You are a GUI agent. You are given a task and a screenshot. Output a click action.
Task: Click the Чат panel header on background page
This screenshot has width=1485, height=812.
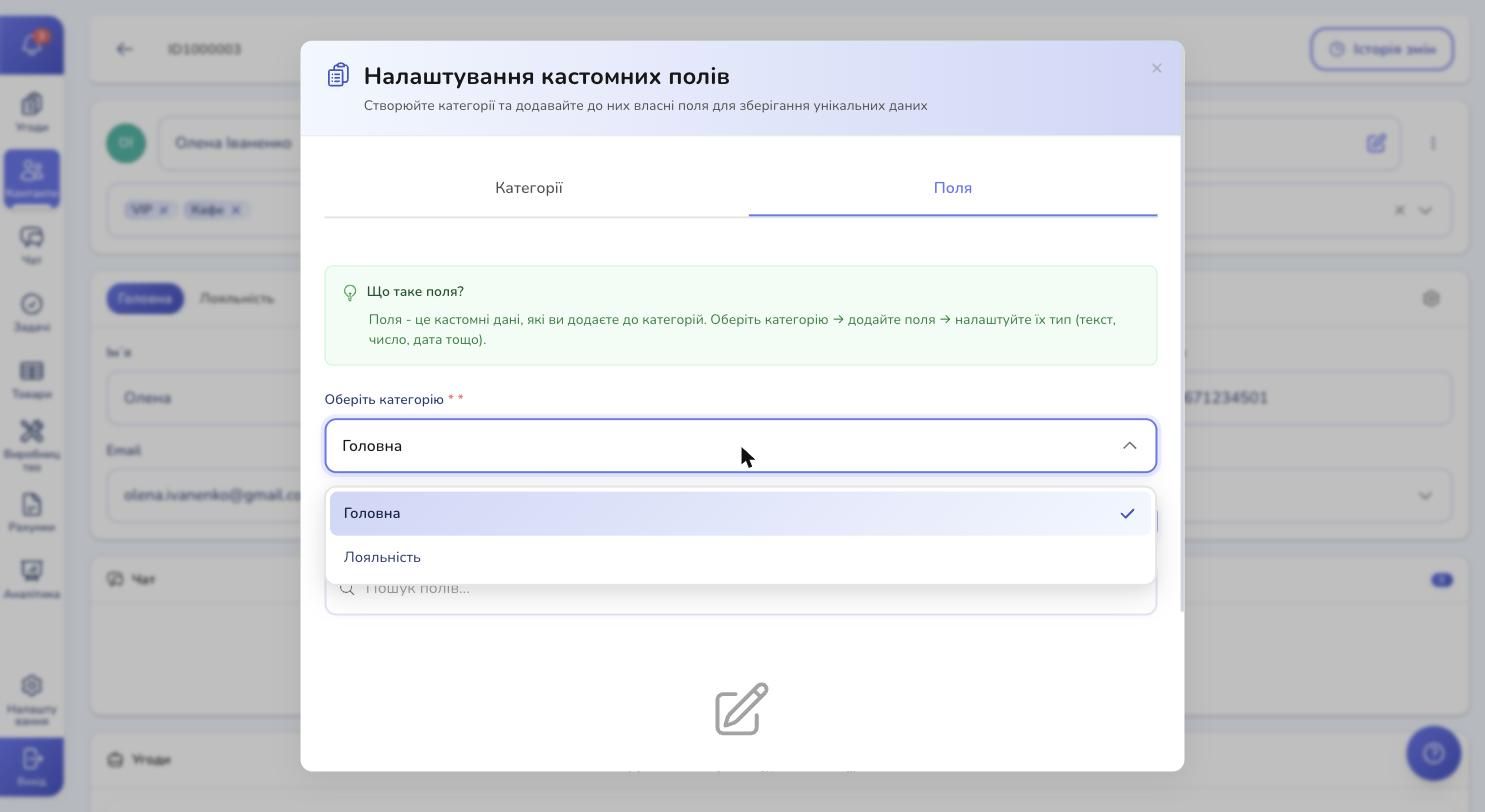(x=132, y=579)
